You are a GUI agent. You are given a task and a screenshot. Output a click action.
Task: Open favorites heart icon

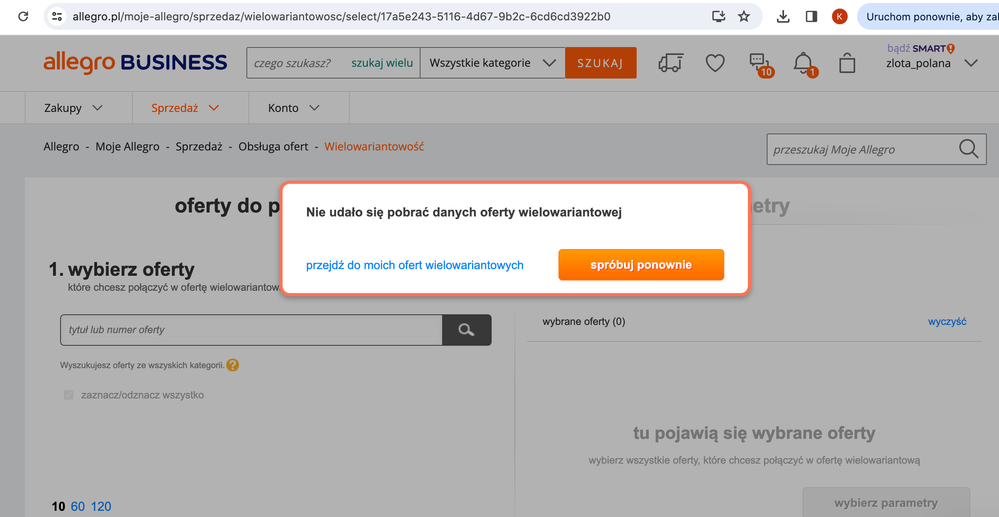[714, 63]
